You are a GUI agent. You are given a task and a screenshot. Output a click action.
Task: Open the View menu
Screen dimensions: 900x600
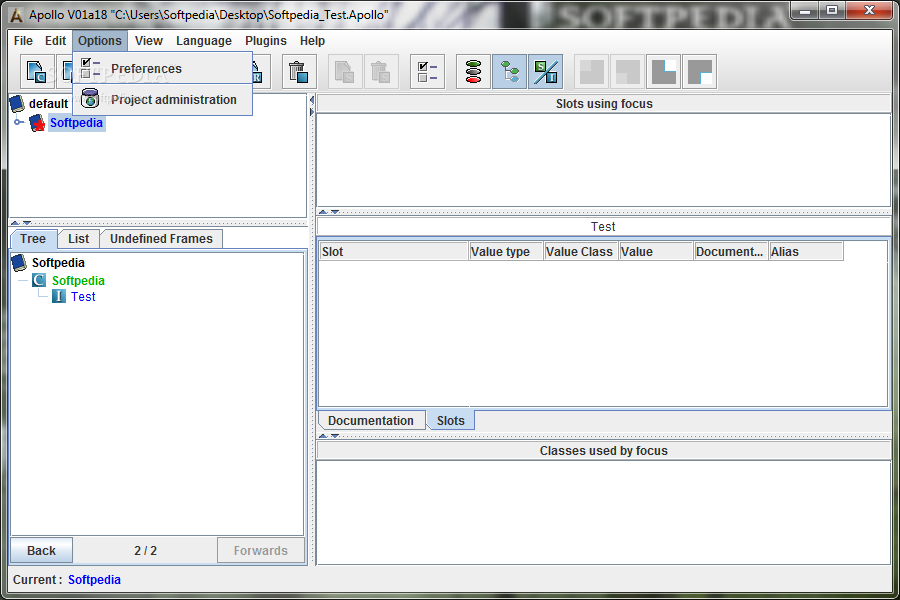[x=149, y=41]
